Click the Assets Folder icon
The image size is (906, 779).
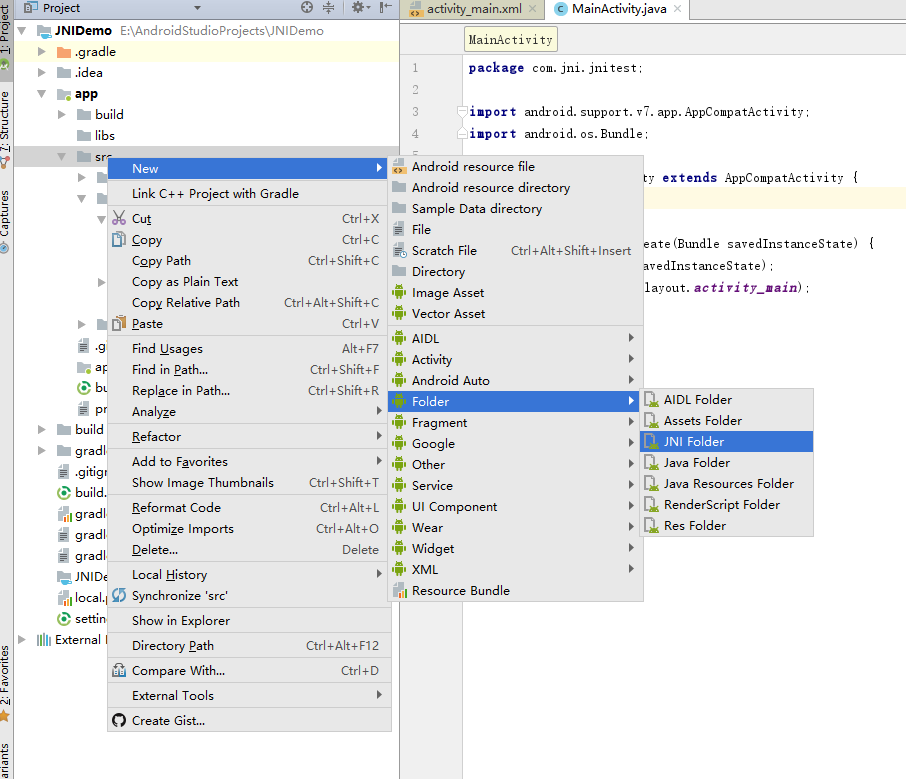652,421
